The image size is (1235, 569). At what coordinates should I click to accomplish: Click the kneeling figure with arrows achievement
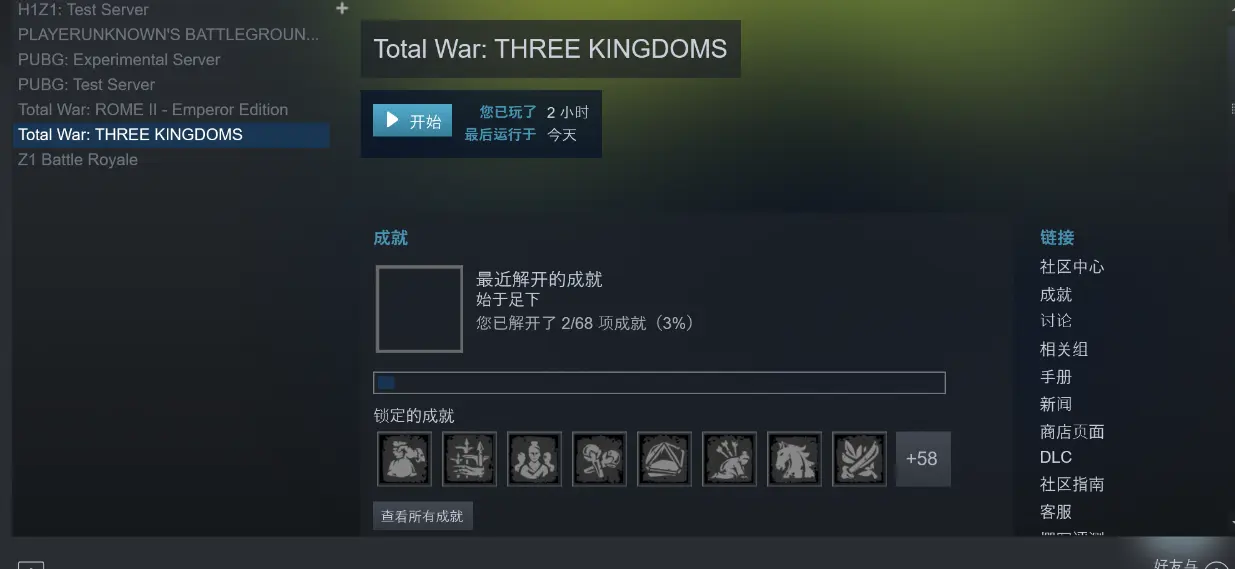click(x=729, y=459)
